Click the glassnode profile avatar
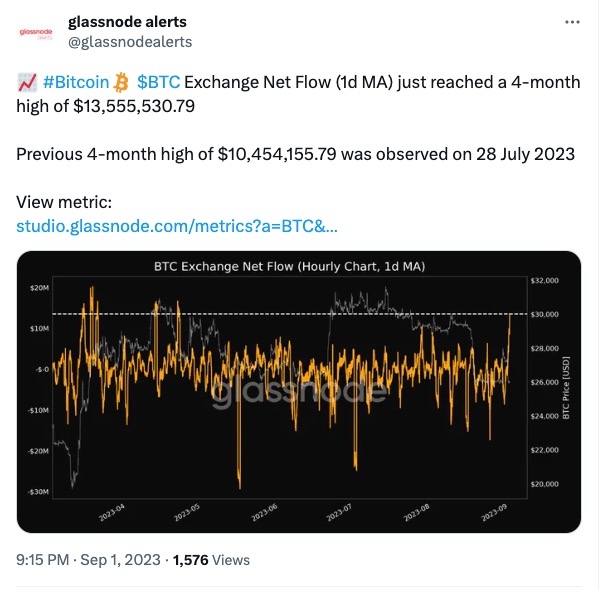Screen dimensions: 604x590 point(39,32)
